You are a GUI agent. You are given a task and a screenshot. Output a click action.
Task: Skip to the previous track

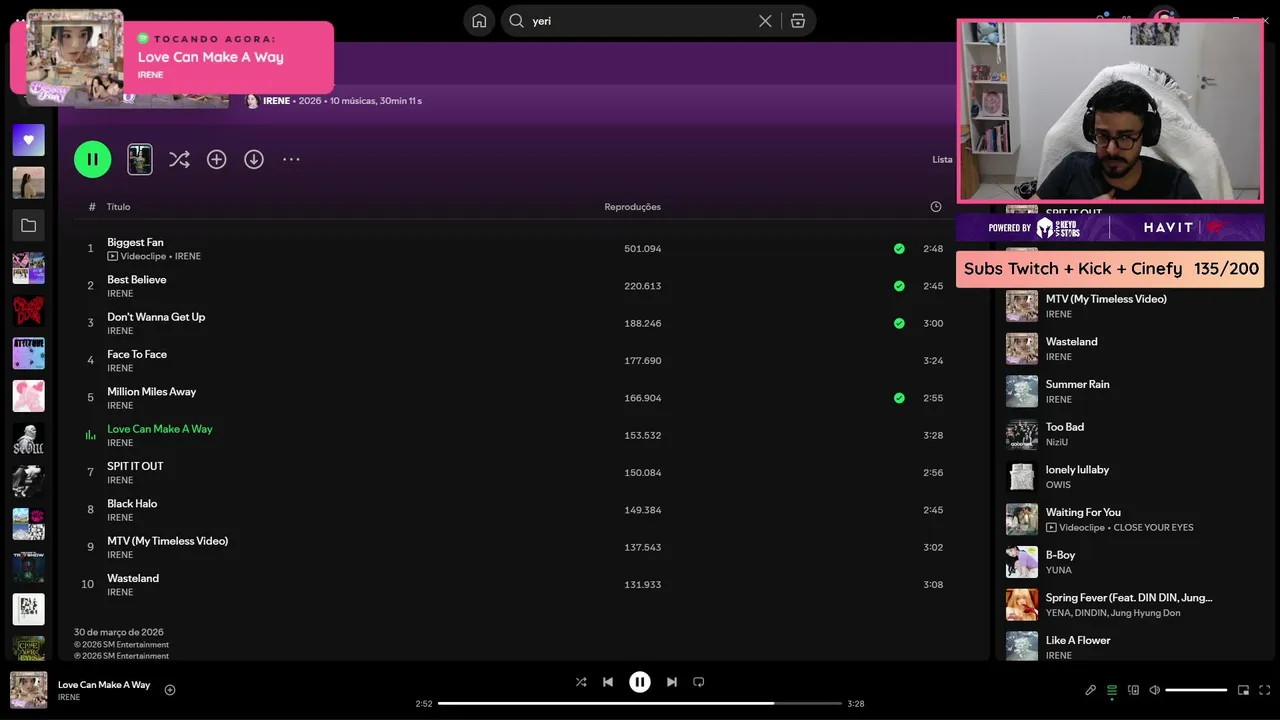[x=608, y=682]
